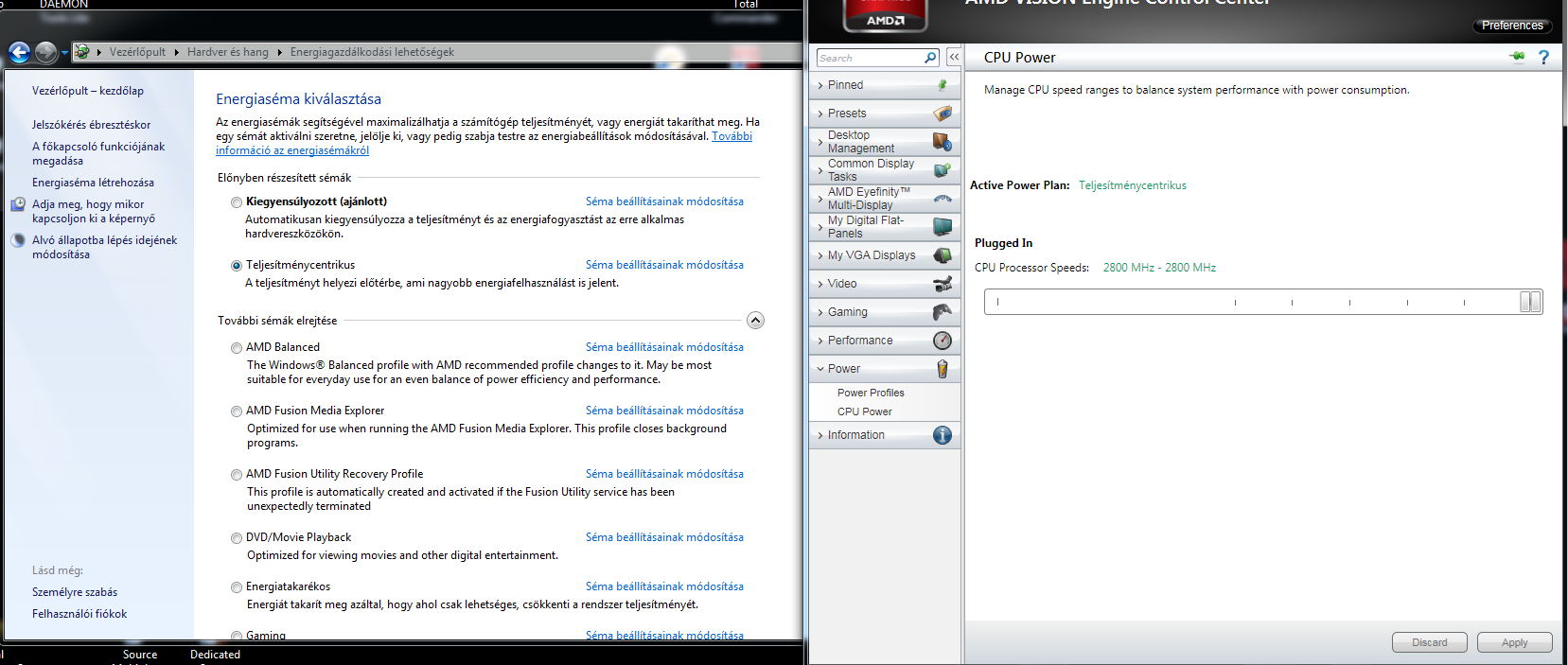The height and width of the screenshot is (665, 1568).
Task: Click the green pin icon beside CPU Power
Action: (x=1518, y=57)
